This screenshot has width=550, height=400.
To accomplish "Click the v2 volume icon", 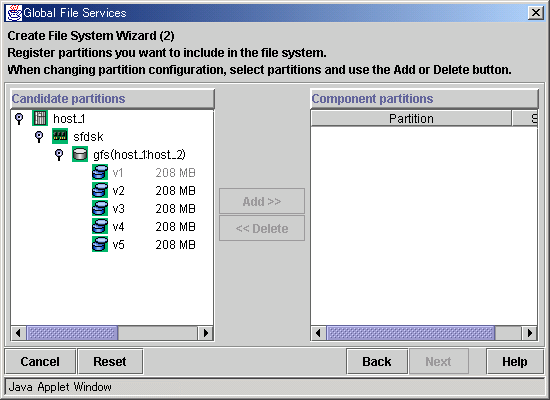I will (x=100, y=190).
